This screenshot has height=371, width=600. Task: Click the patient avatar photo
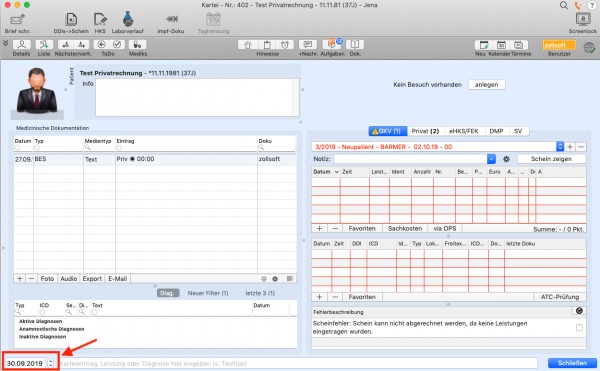(x=37, y=93)
